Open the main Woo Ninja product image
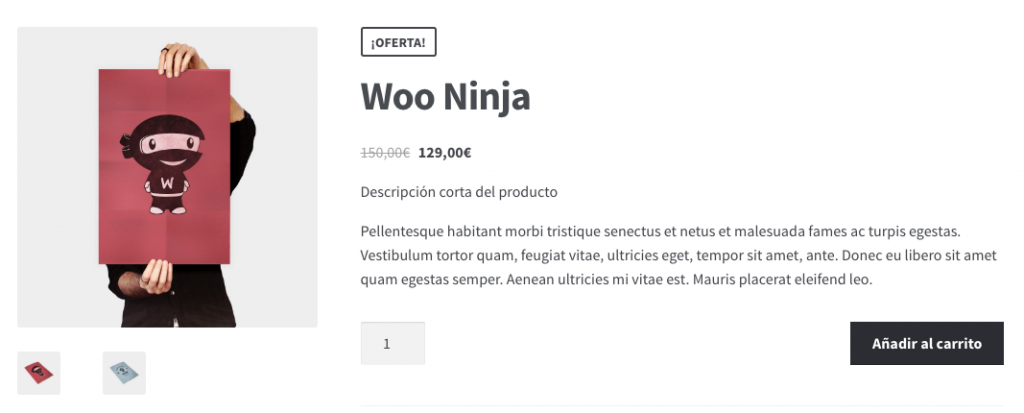The height and width of the screenshot is (413, 1024). tap(167, 177)
